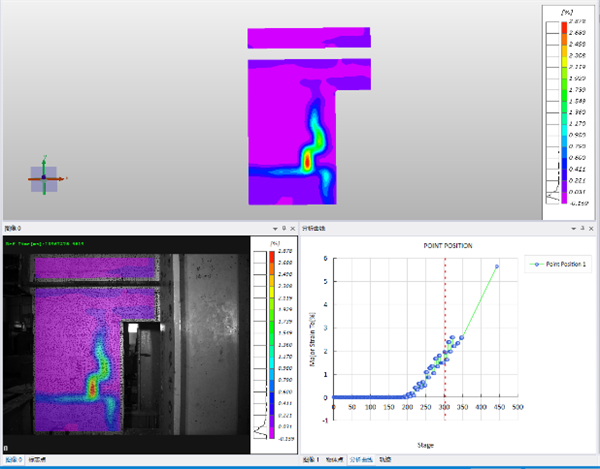Open the 图像 0 panel options dropdown arrow

pyautogui.click(x=273, y=229)
